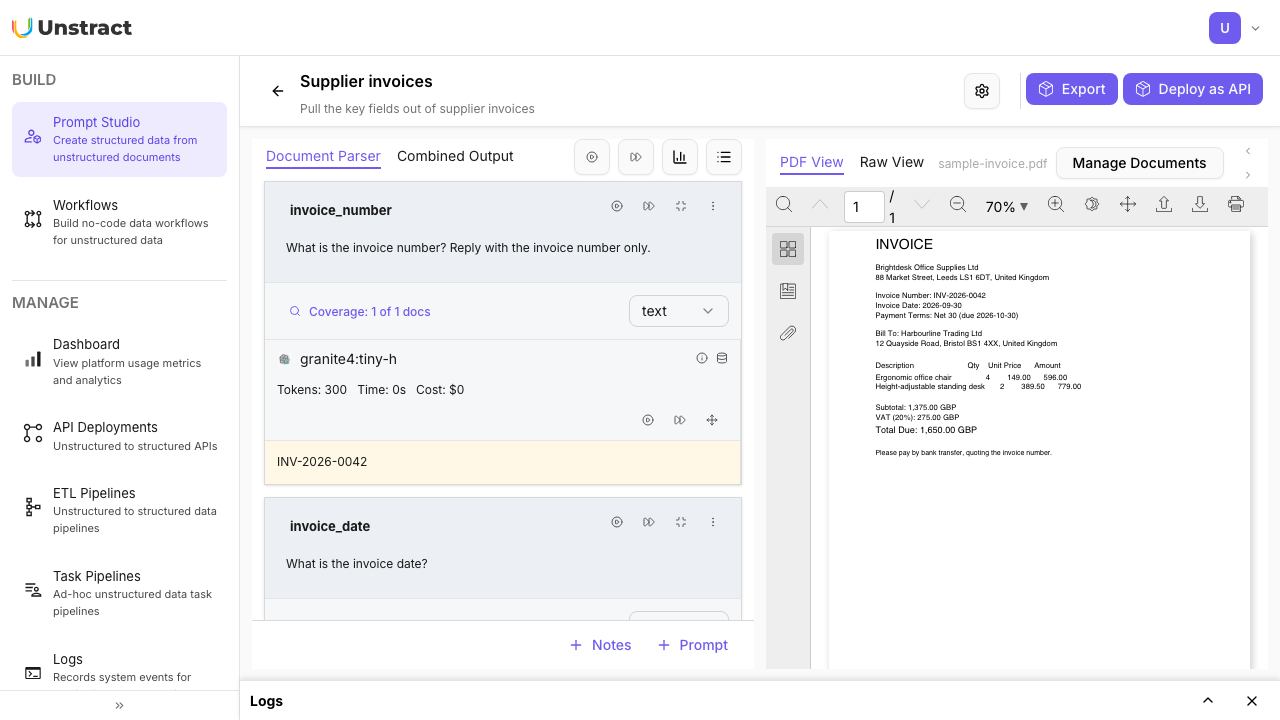Run the invoice_date prompt for current document
Image resolution: width=1280 pixels, height=720 pixels.
point(617,522)
